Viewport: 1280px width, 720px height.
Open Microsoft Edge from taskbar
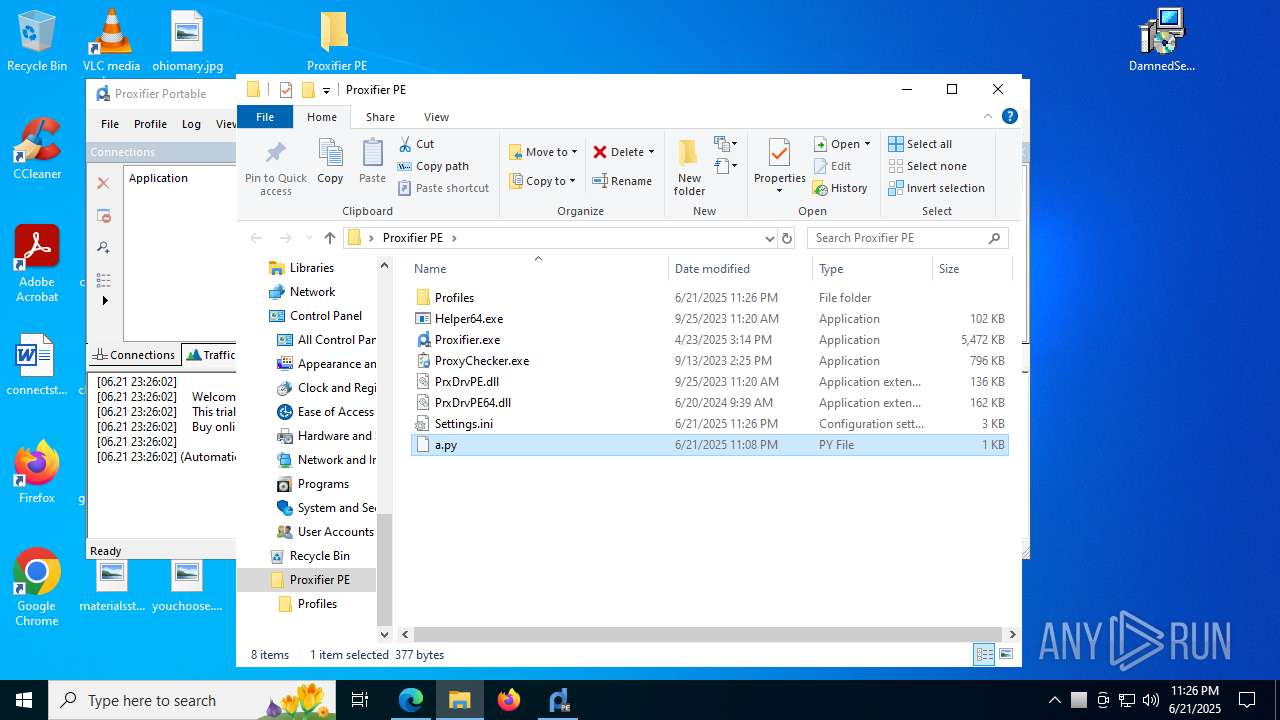[411, 700]
